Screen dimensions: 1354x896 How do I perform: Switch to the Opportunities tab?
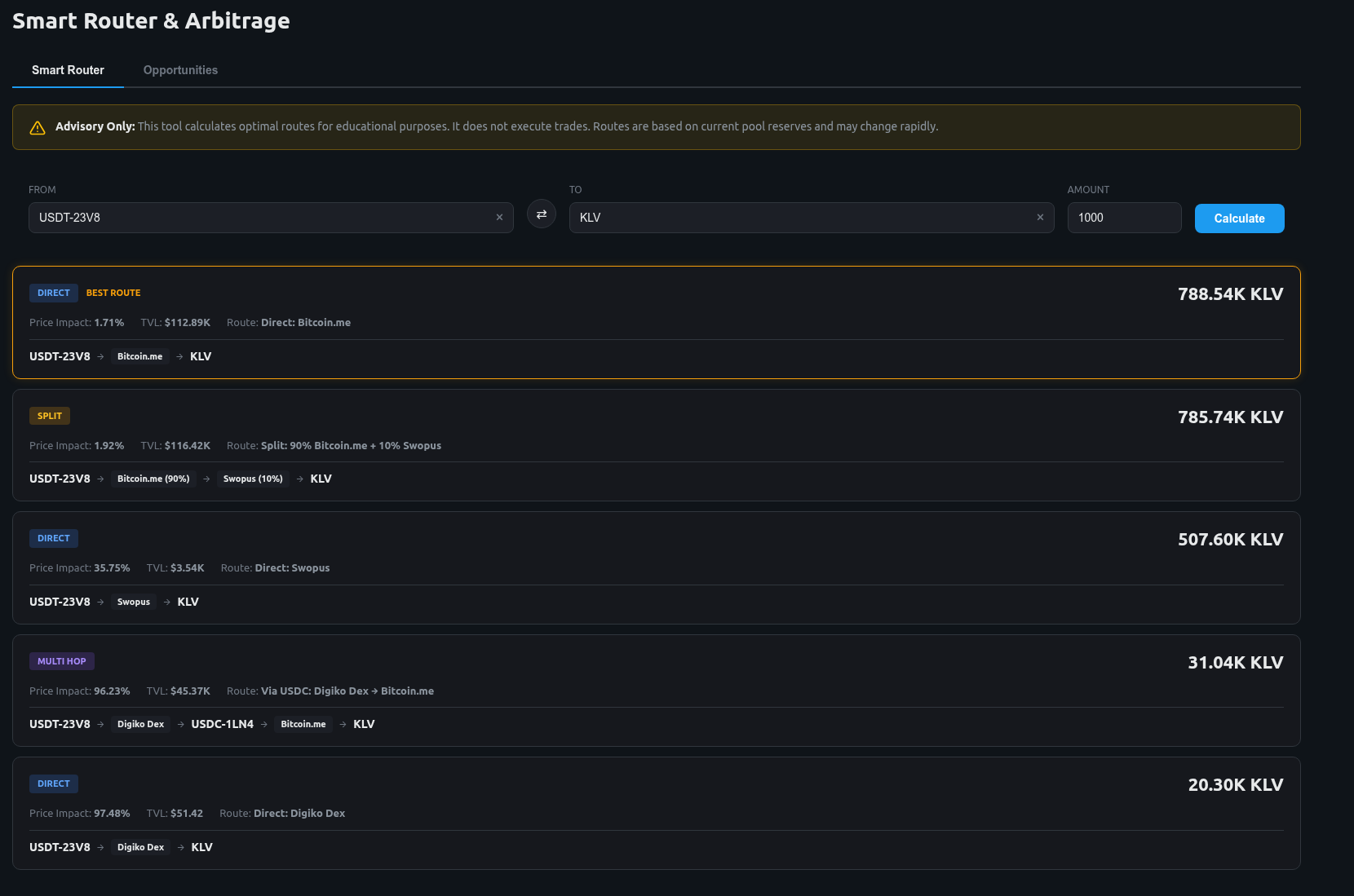pos(180,70)
